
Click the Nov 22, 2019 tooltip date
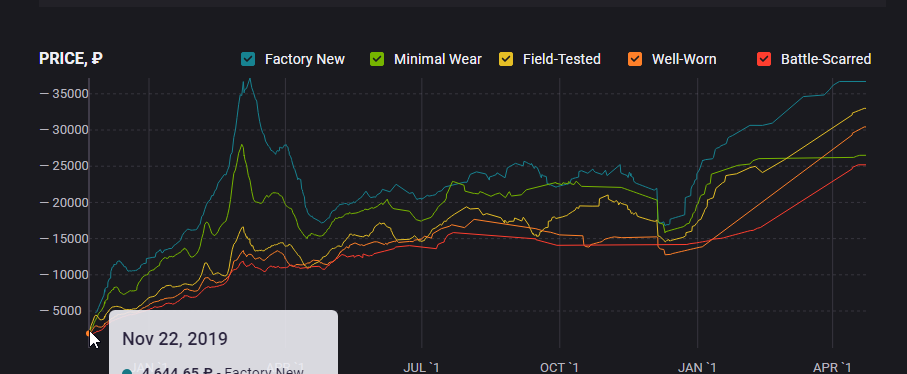point(175,339)
